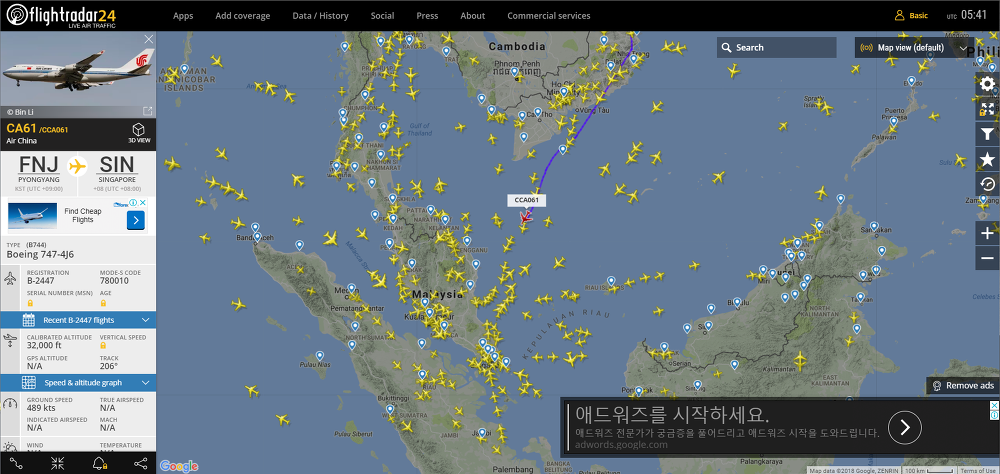This screenshot has height=474, width=1000.
Task: Click the 489 kts ground speed value
Action: pos(41,408)
